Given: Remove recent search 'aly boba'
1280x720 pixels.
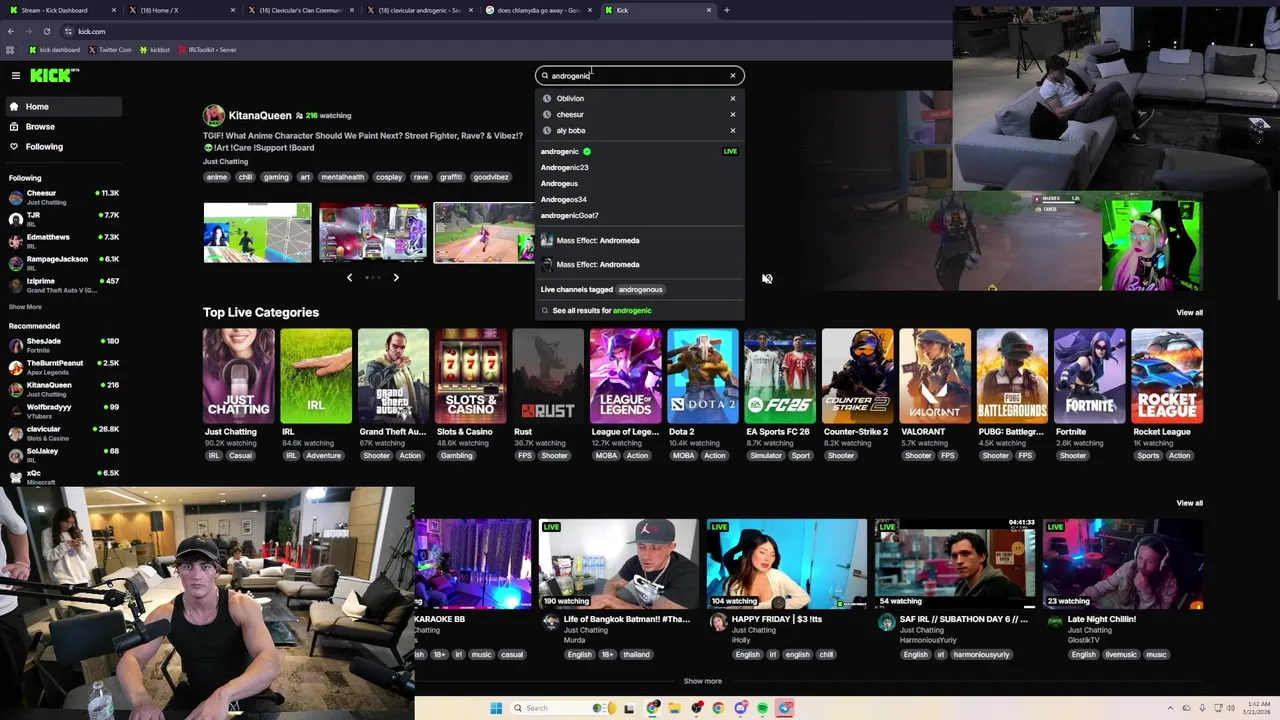Looking at the screenshot, I should (x=733, y=130).
